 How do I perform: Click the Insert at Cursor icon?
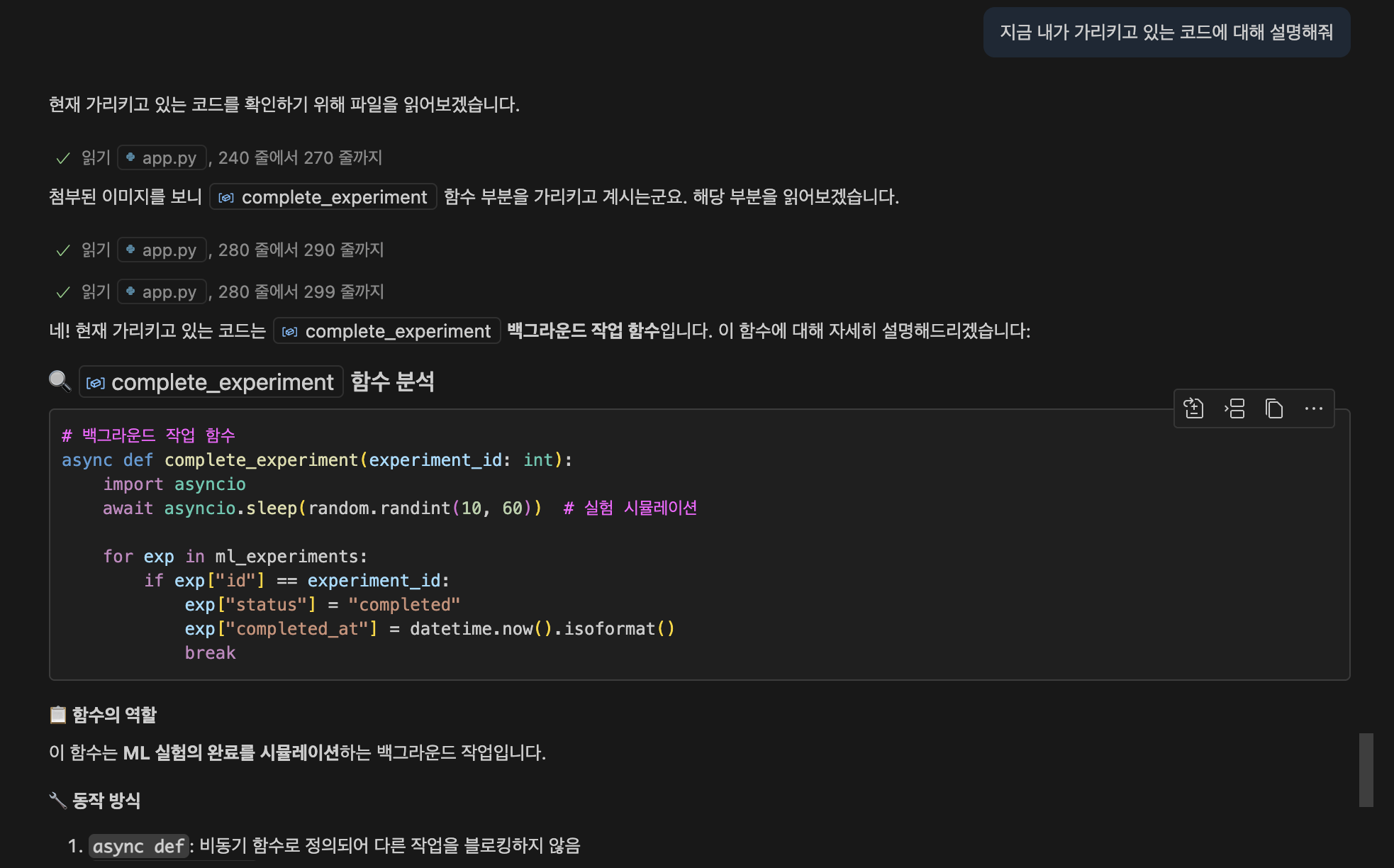pyautogui.click(x=1234, y=408)
